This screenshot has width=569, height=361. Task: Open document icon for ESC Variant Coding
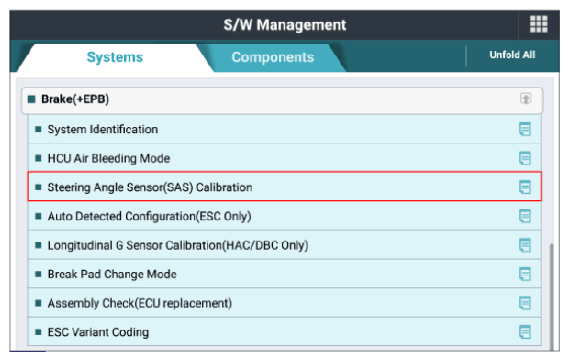click(x=525, y=332)
